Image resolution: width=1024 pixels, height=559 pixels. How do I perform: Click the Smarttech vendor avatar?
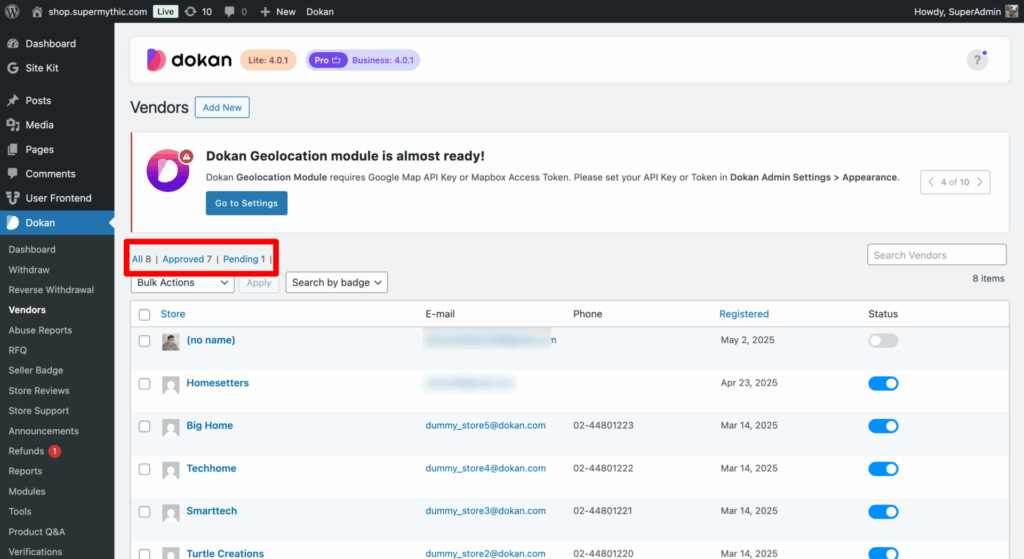(170, 513)
